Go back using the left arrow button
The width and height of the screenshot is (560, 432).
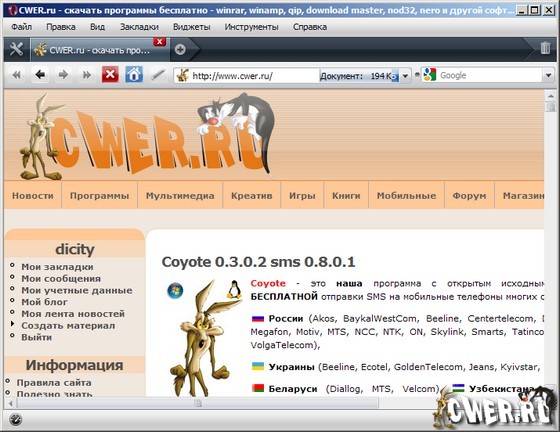pos(40,75)
